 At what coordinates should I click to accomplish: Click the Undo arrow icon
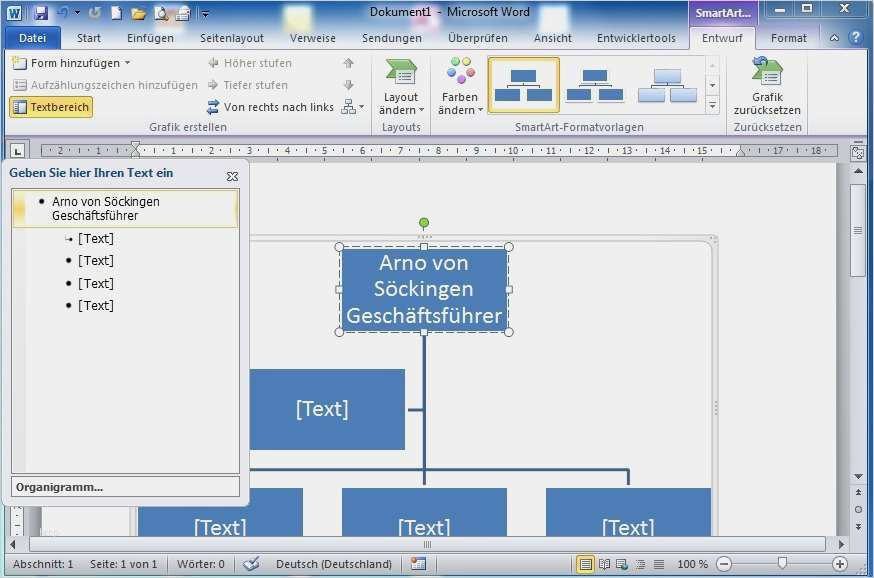pos(64,13)
